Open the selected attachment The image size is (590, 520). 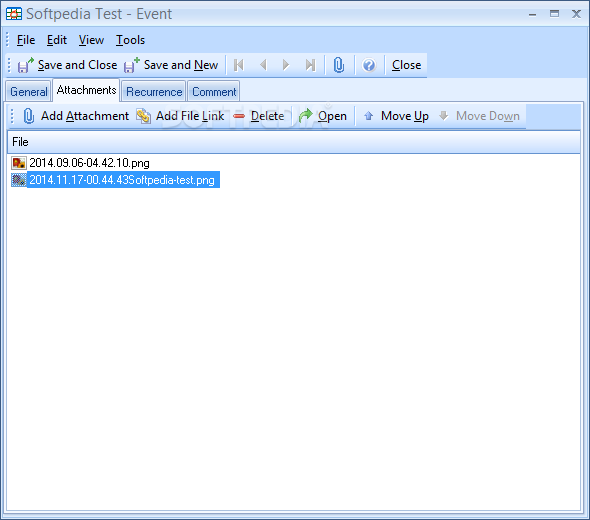(323, 116)
